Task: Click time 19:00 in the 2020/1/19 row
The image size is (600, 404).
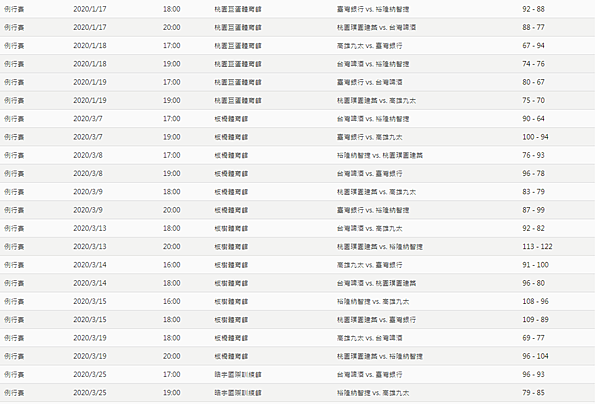Action: click(x=171, y=101)
